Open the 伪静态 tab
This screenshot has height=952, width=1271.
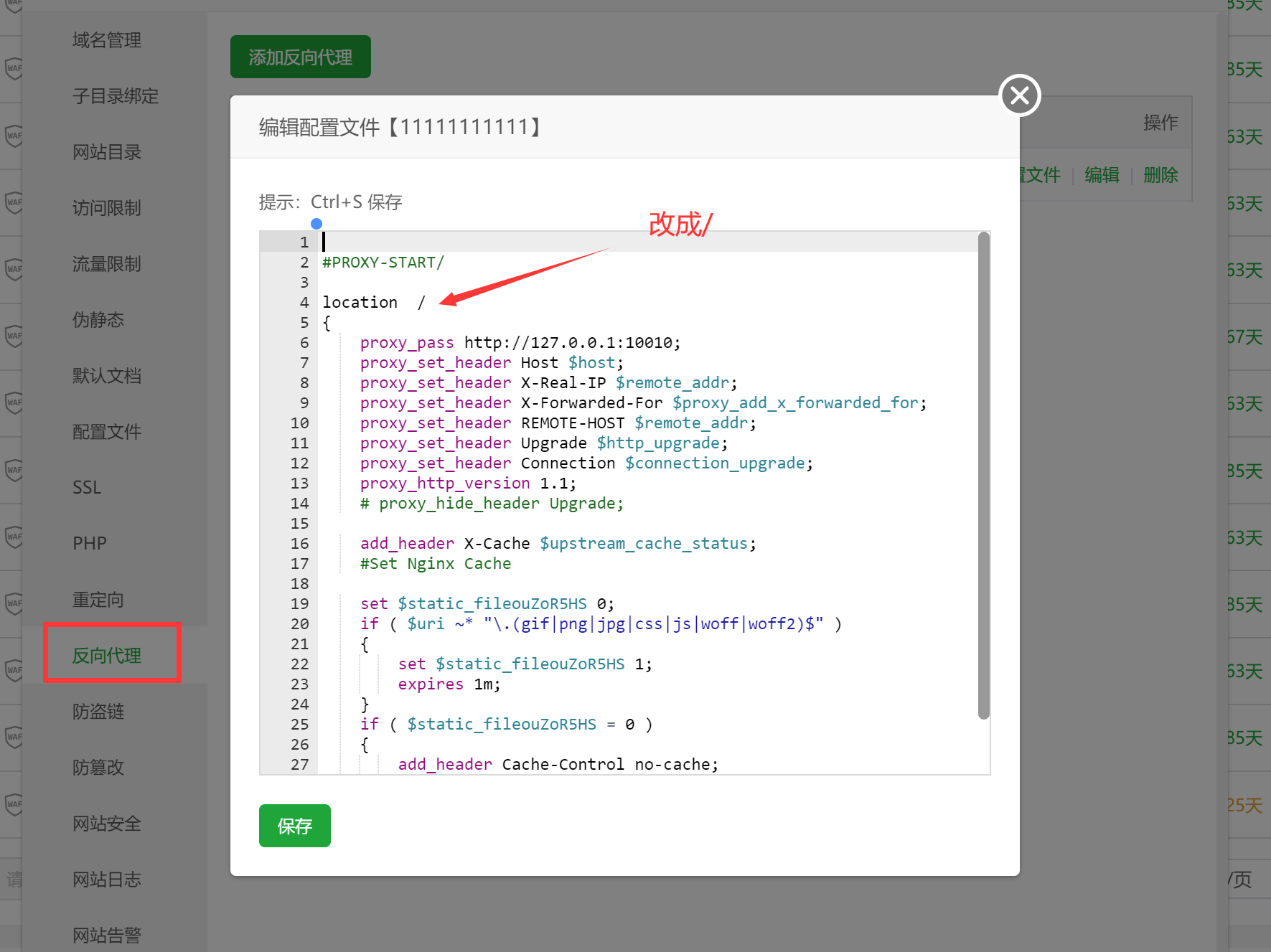pyautogui.click(x=98, y=321)
